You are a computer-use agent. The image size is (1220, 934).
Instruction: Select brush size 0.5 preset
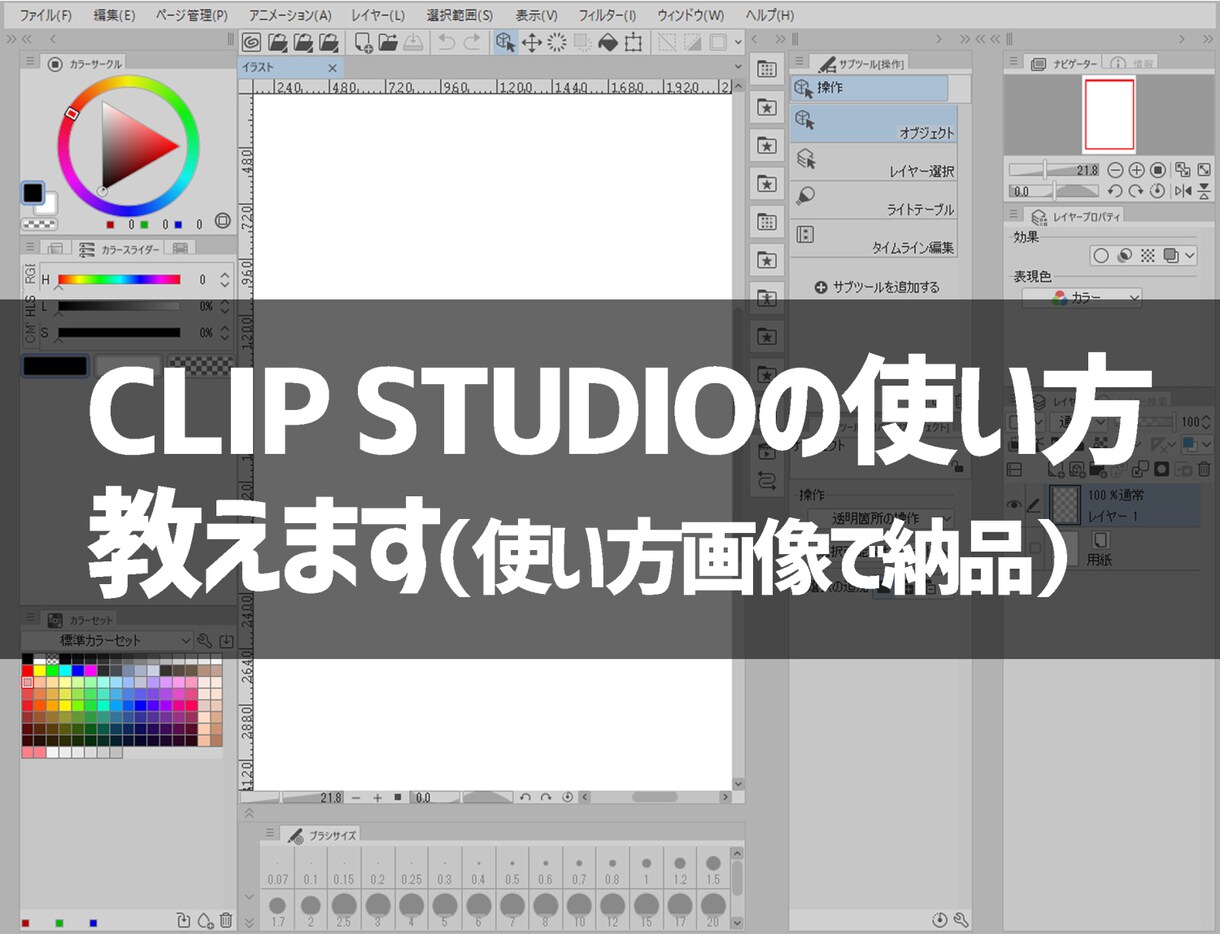[x=512, y=868]
